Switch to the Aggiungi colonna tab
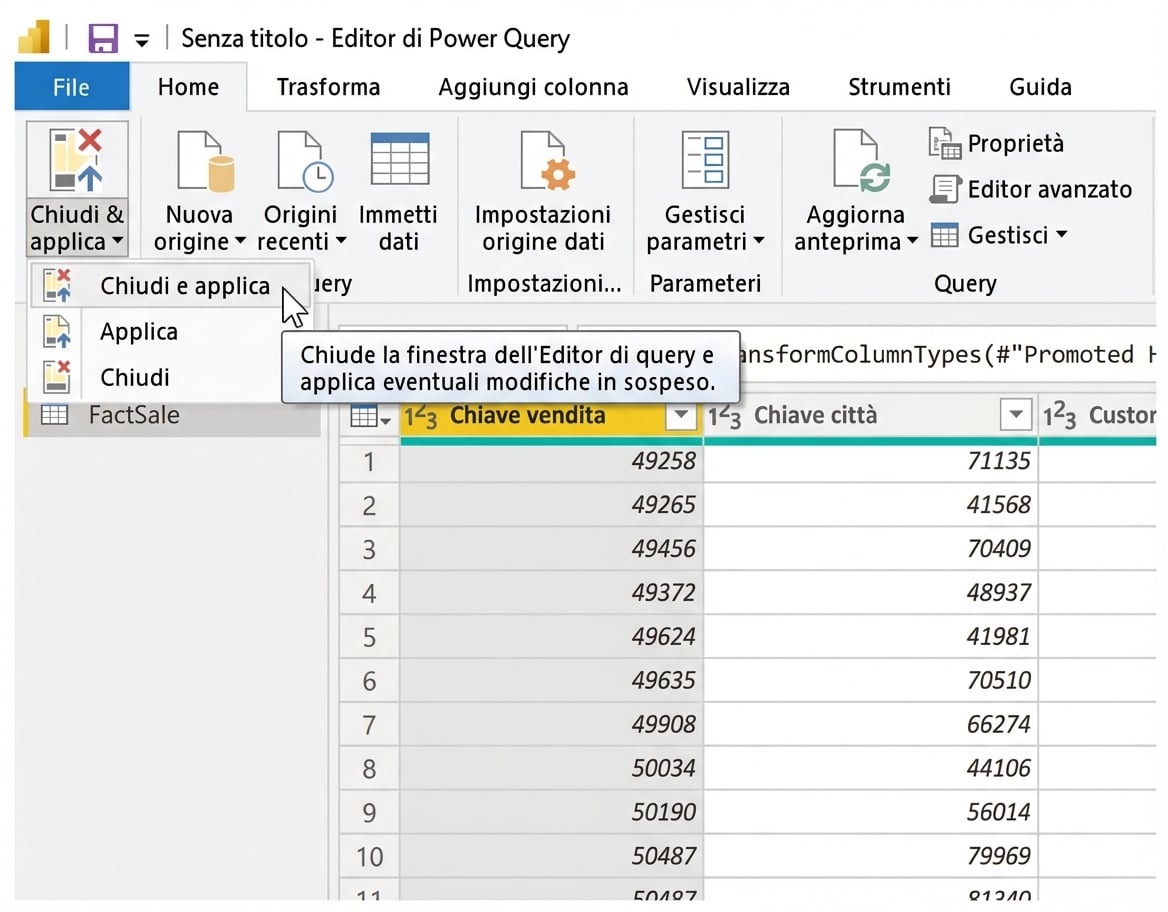Viewport: 1168px width, 912px height. (x=533, y=86)
